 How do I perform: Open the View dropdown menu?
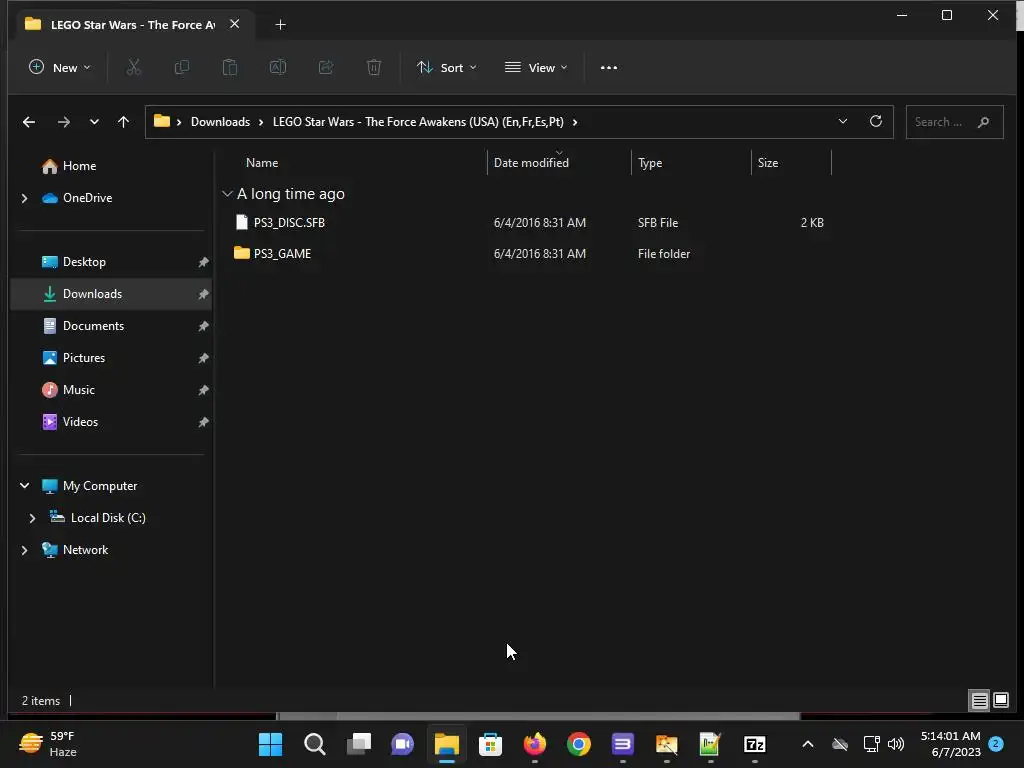[536, 67]
